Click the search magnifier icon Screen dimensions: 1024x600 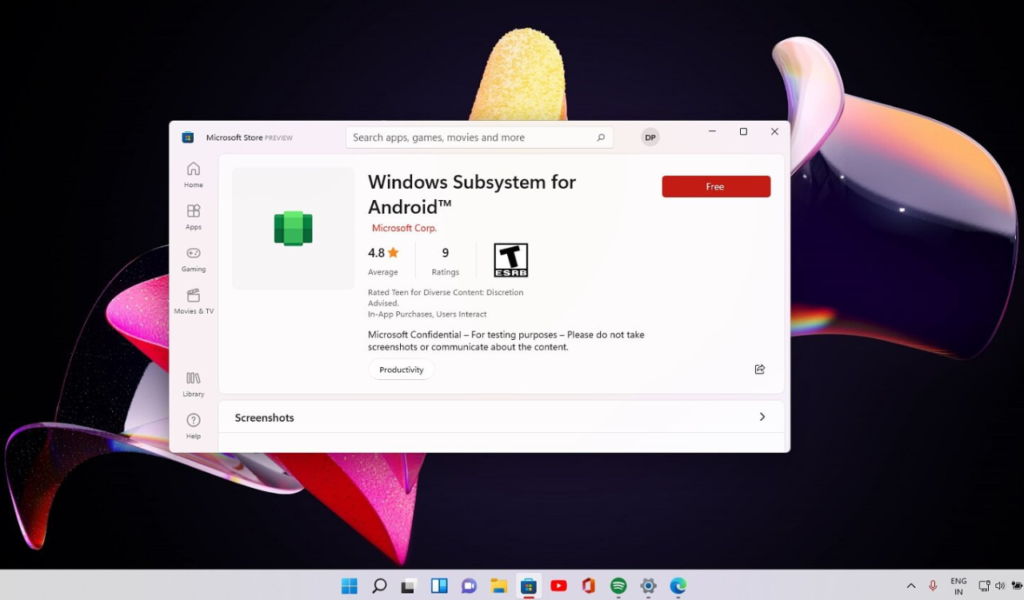pos(601,137)
